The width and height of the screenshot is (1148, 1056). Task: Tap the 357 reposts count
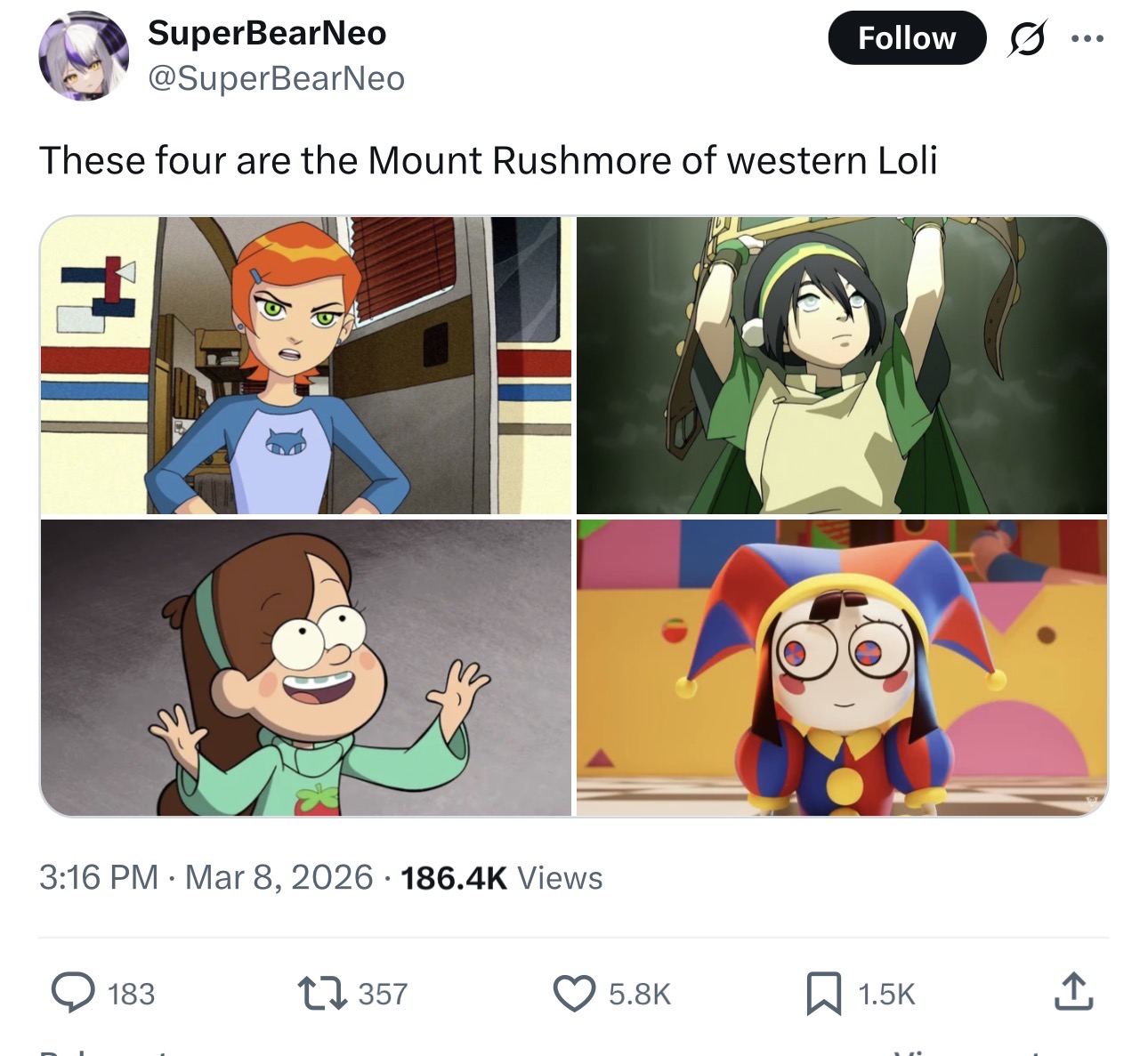point(383,994)
